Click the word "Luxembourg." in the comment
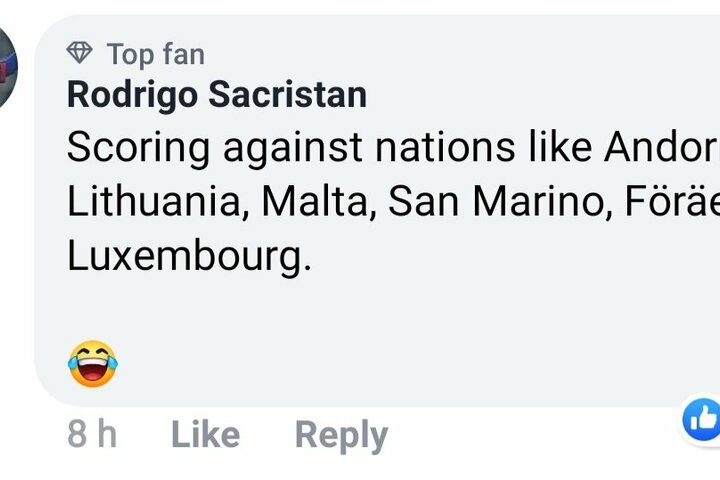The image size is (720, 480). (x=189, y=256)
